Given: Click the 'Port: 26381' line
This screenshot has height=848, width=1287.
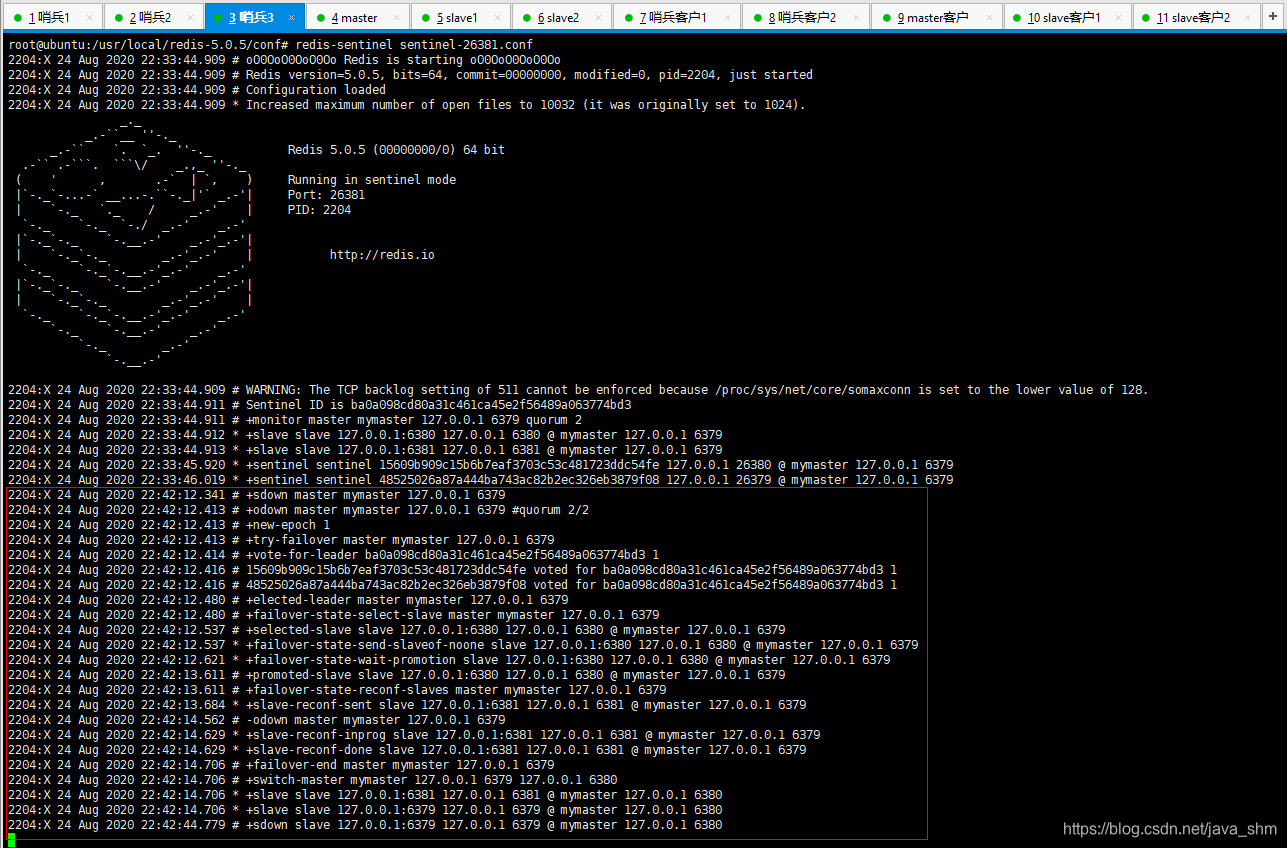Looking at the screenshot, I should point(326,195).
